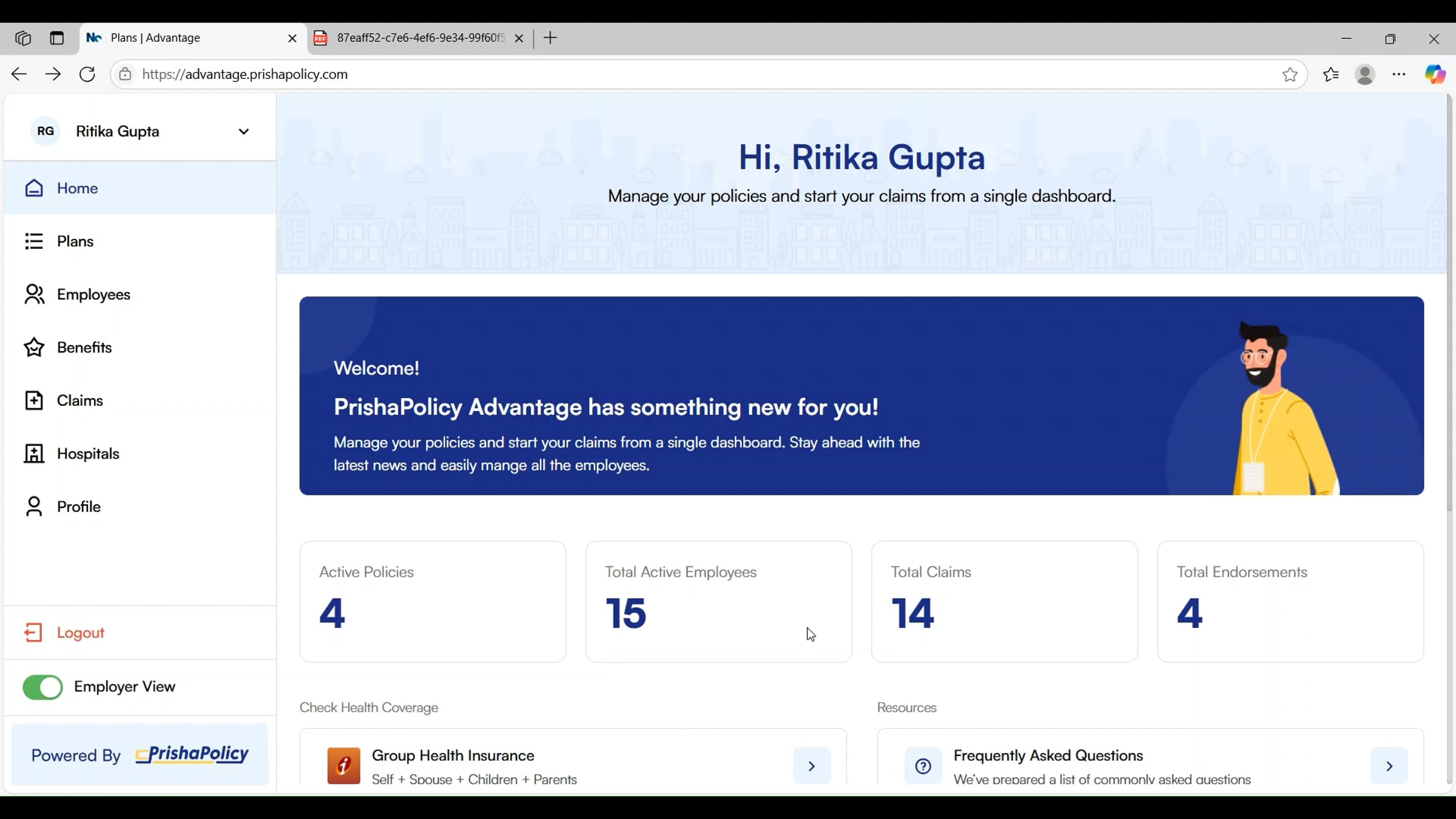Close the Plans | Advantage tab
Image resolution: width=1456 pixels, height=819 pixels.
[292, 38]
